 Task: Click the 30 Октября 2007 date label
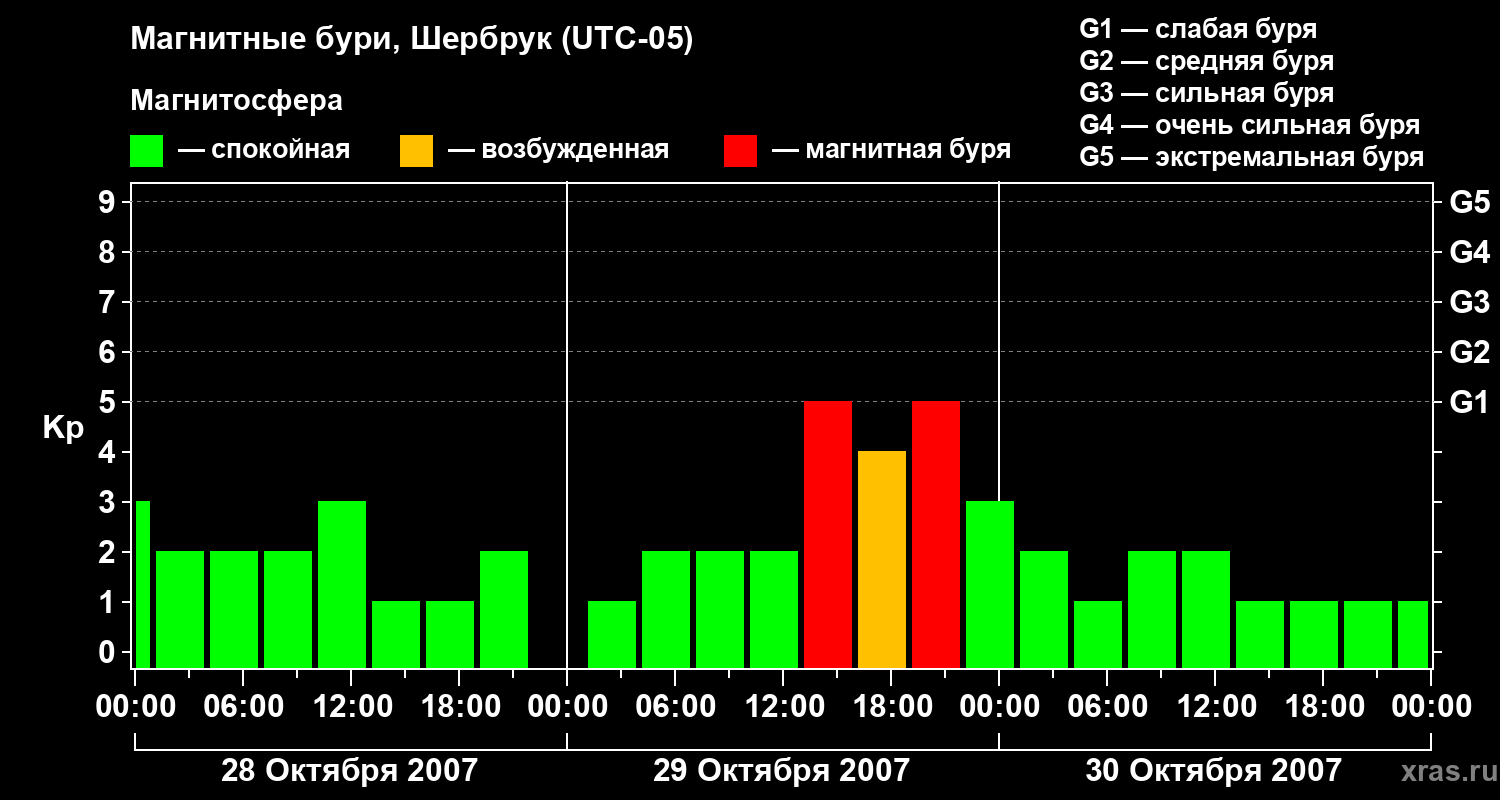1213,771
